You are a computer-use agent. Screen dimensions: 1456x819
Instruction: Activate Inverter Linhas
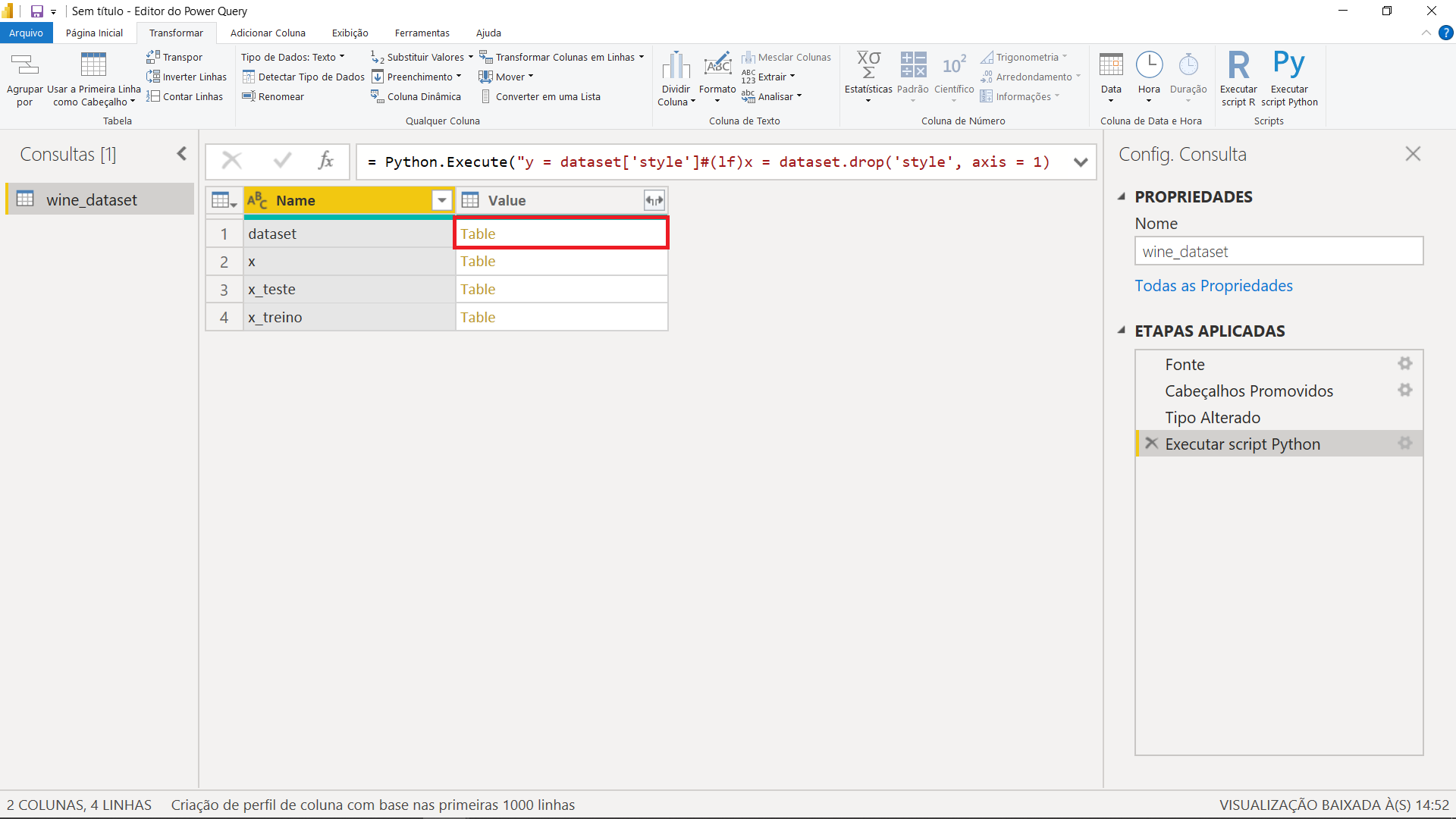[x=155, y=76]
